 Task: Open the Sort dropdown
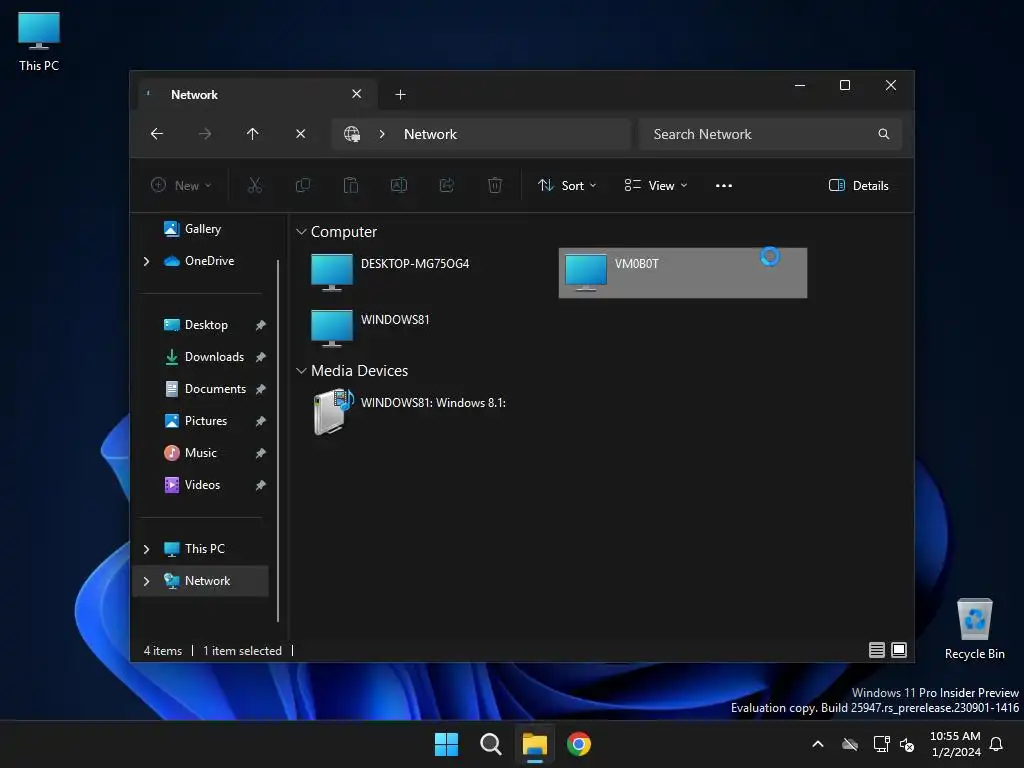coord(567,185)
